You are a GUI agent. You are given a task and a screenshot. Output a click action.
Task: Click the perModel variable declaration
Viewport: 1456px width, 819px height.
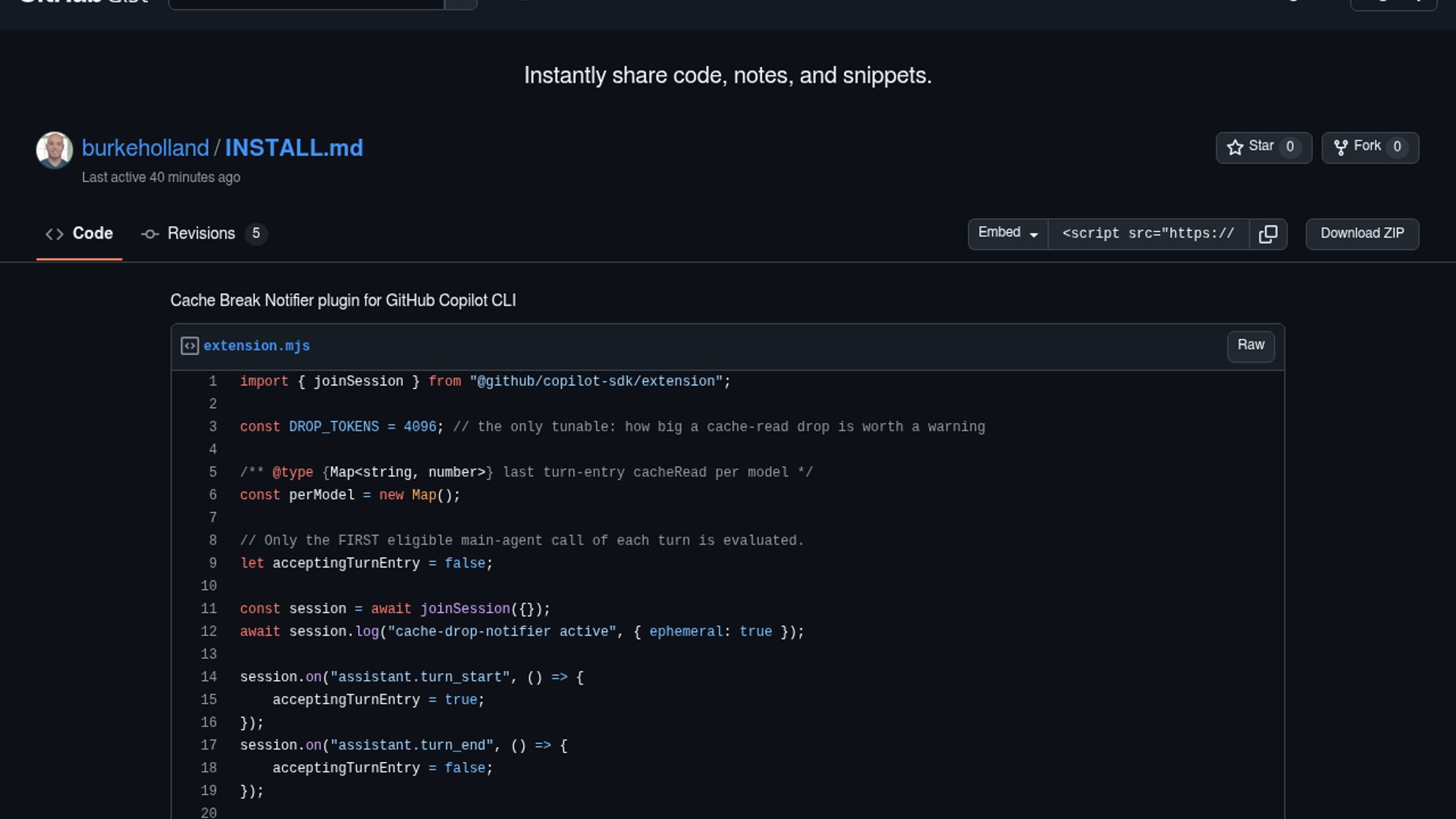click(322, 495)
